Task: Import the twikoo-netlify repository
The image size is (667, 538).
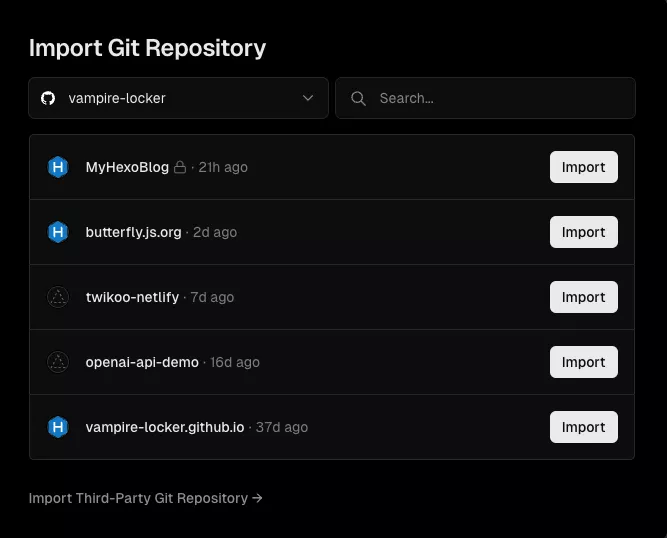Action: (x=584, y=297)
